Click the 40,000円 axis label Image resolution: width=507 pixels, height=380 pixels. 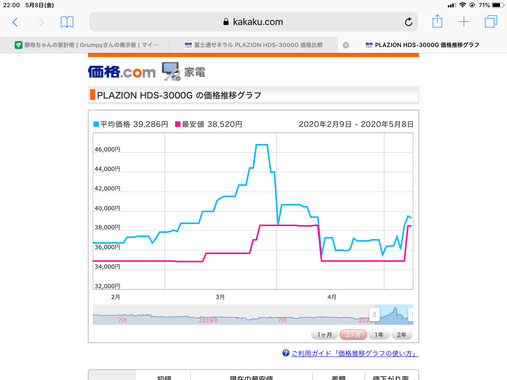click(x=107, y=208)
